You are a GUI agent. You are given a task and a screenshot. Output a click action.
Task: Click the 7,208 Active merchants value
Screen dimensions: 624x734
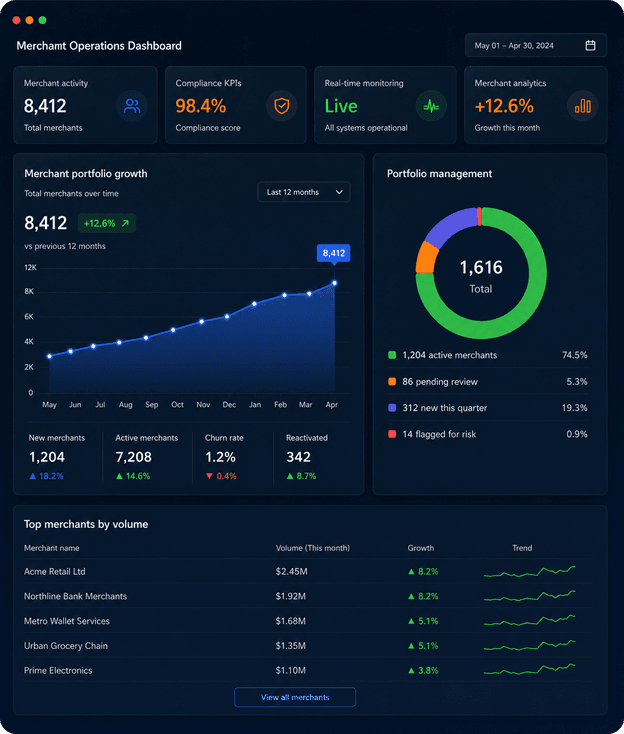(x=133, y=457)
